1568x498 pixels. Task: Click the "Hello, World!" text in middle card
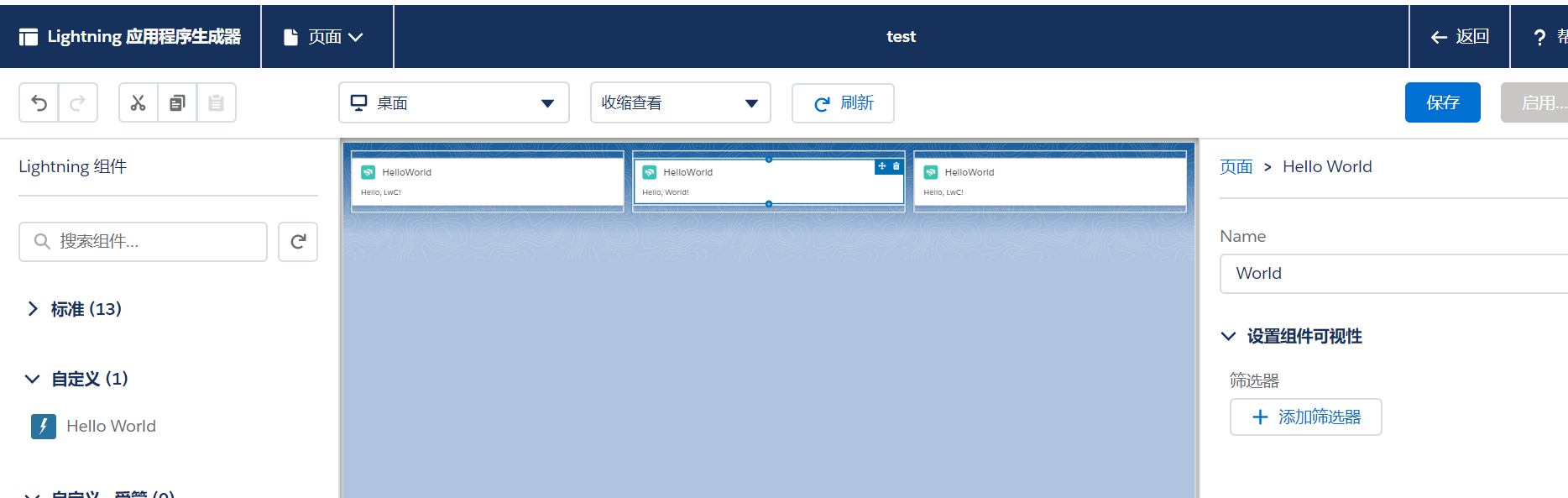(666, 192)
